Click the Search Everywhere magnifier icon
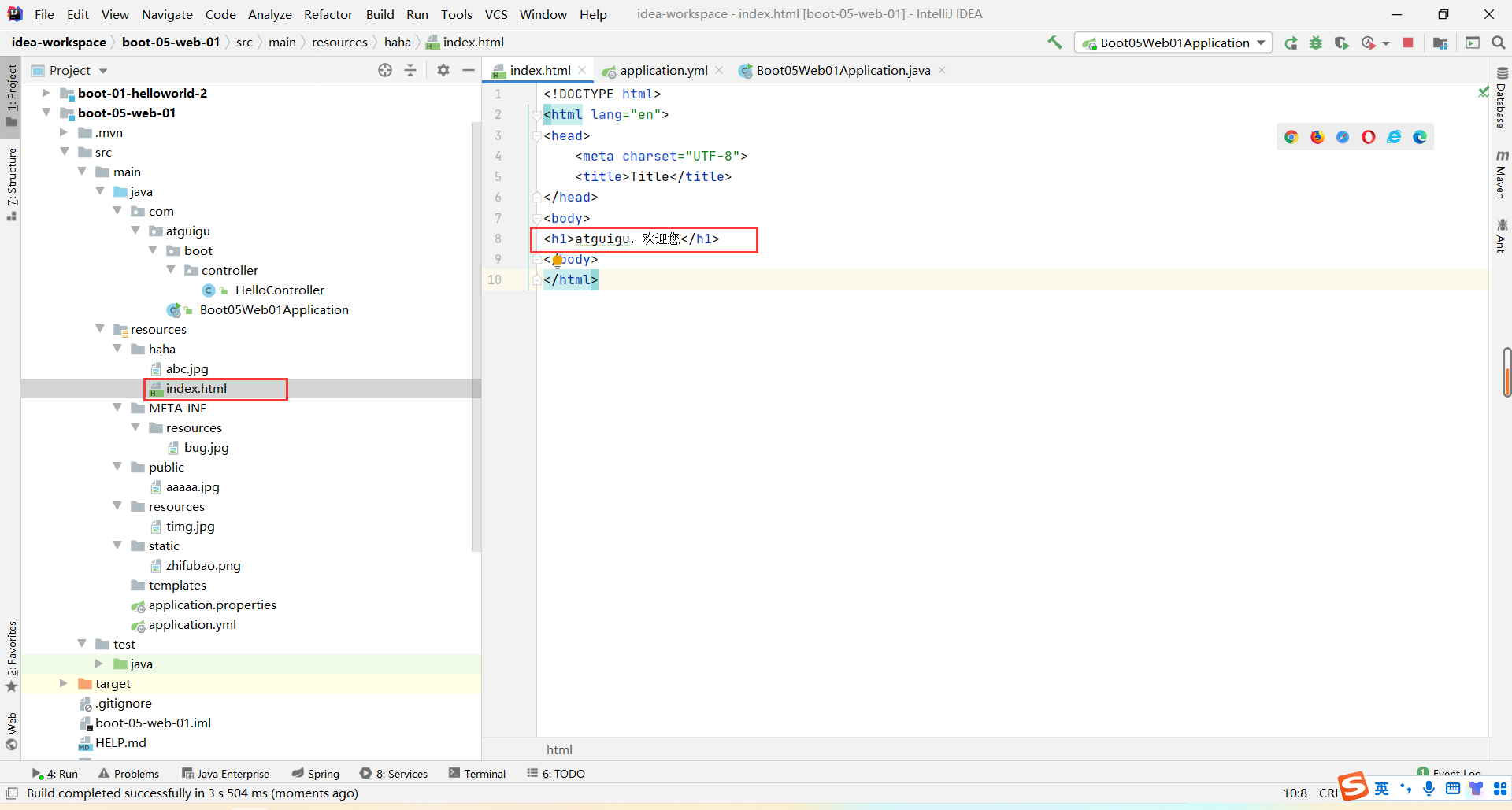 [1499, 43]
